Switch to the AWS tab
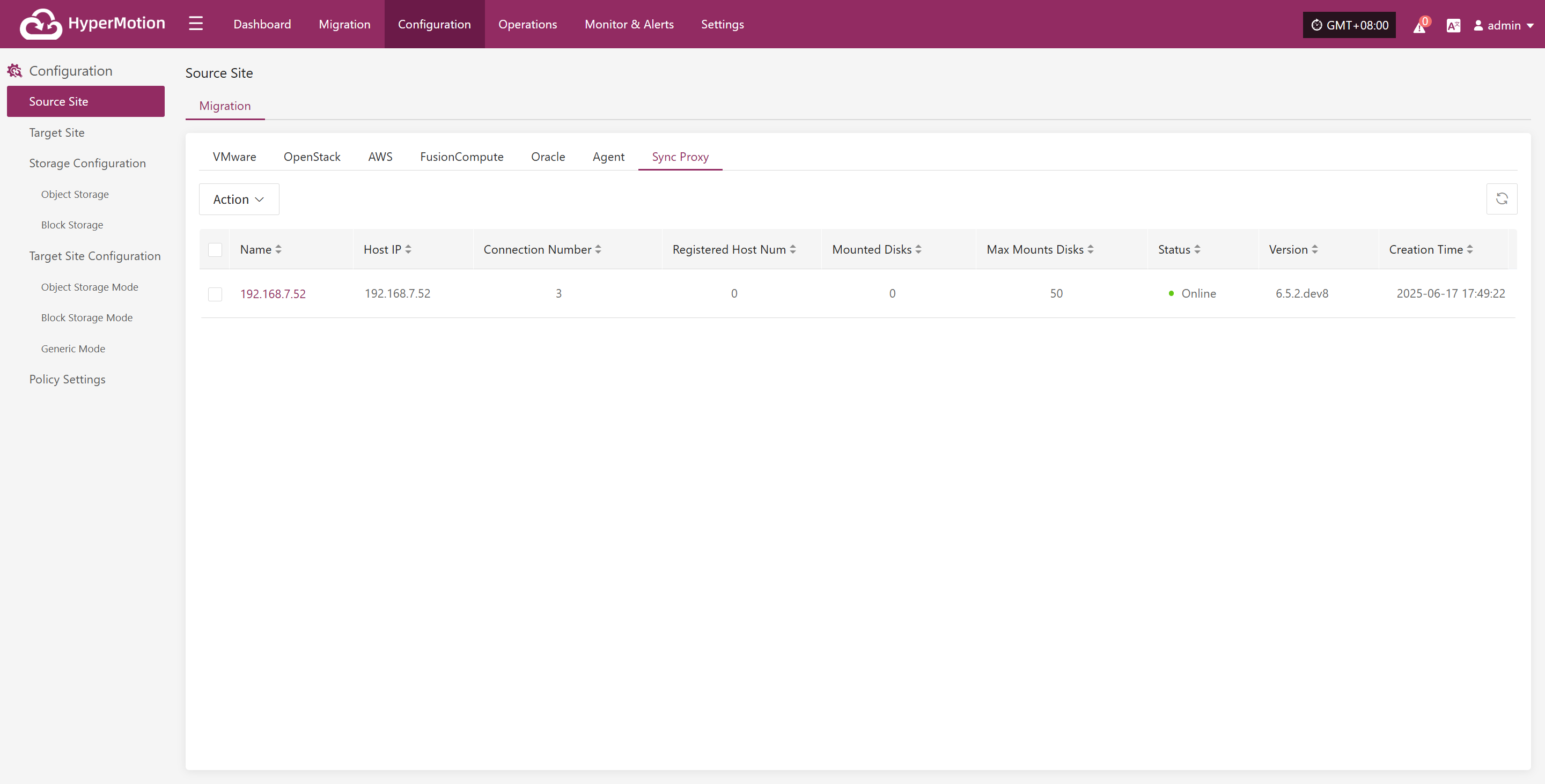Image resolution: width=1545 pixels, height=784 pixels. click(x=380, y=157)
